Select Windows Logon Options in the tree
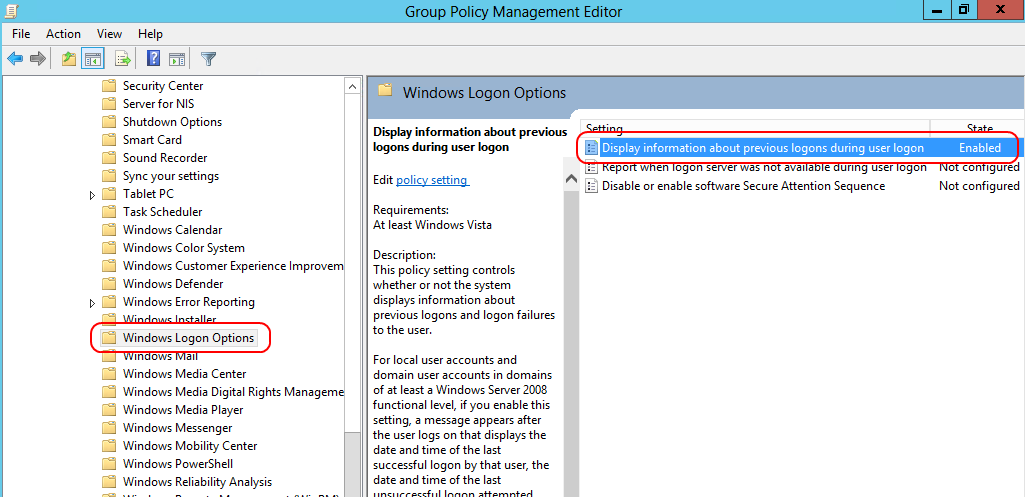 click(188, 338)
